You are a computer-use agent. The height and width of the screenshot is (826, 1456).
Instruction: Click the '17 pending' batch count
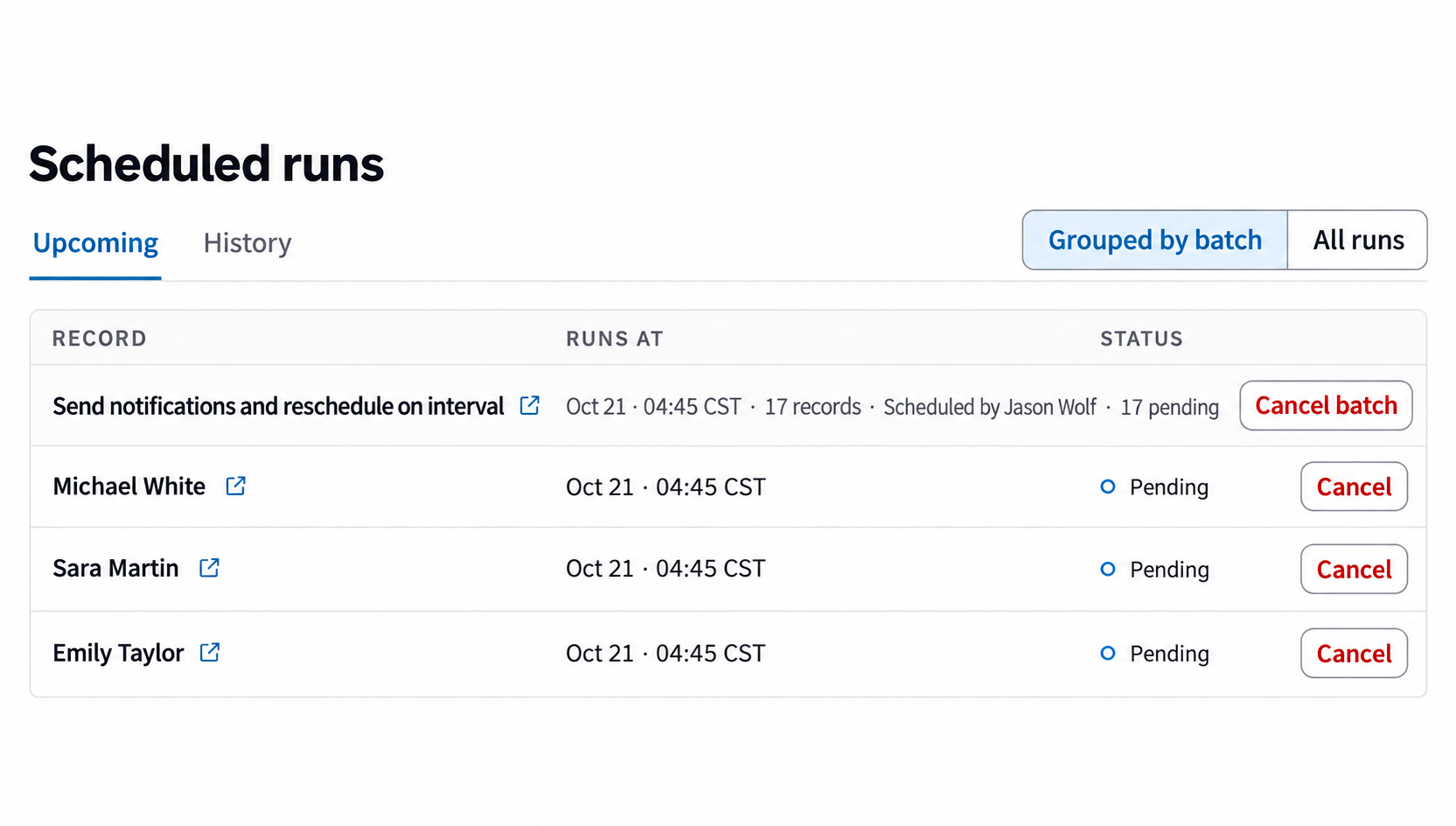[x=1169, y=407]
